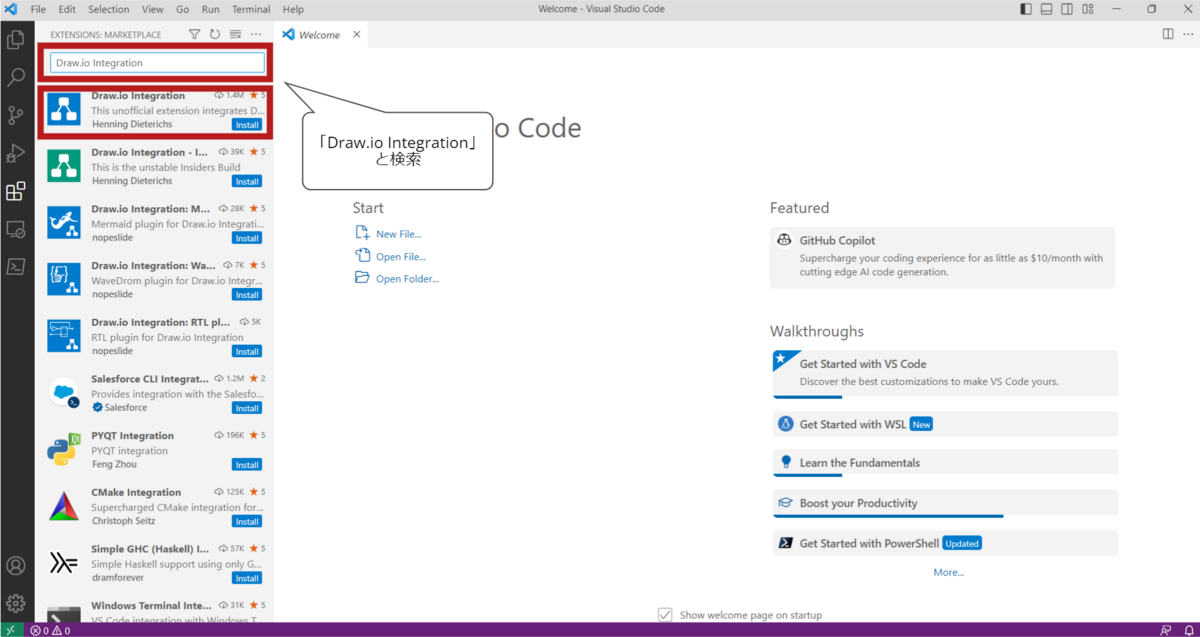Open extensions views and more actions
Screen dimensions: 1200x637
tap(256, 34)
